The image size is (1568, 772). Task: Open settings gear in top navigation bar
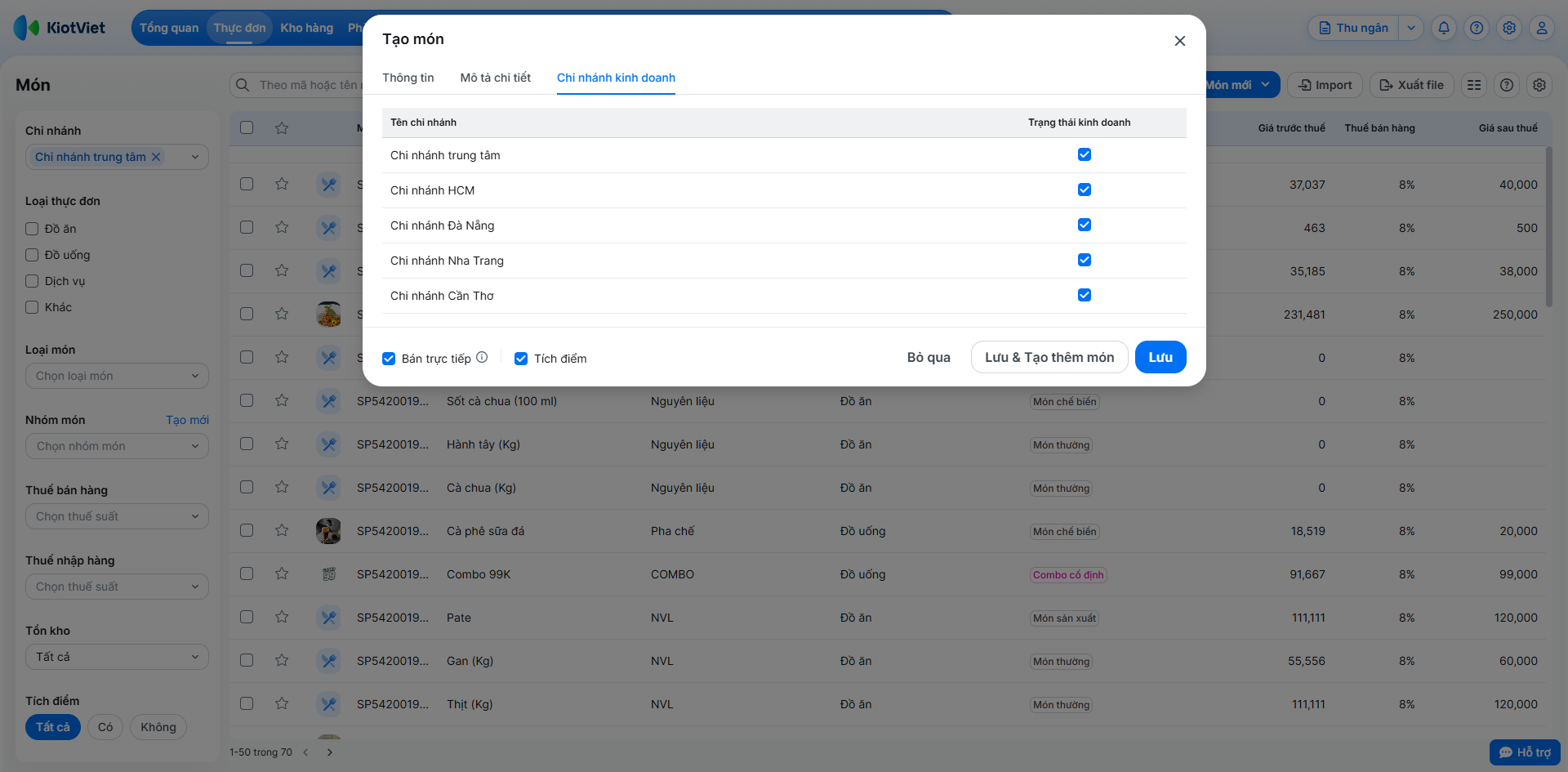(x=1509, y=28)
